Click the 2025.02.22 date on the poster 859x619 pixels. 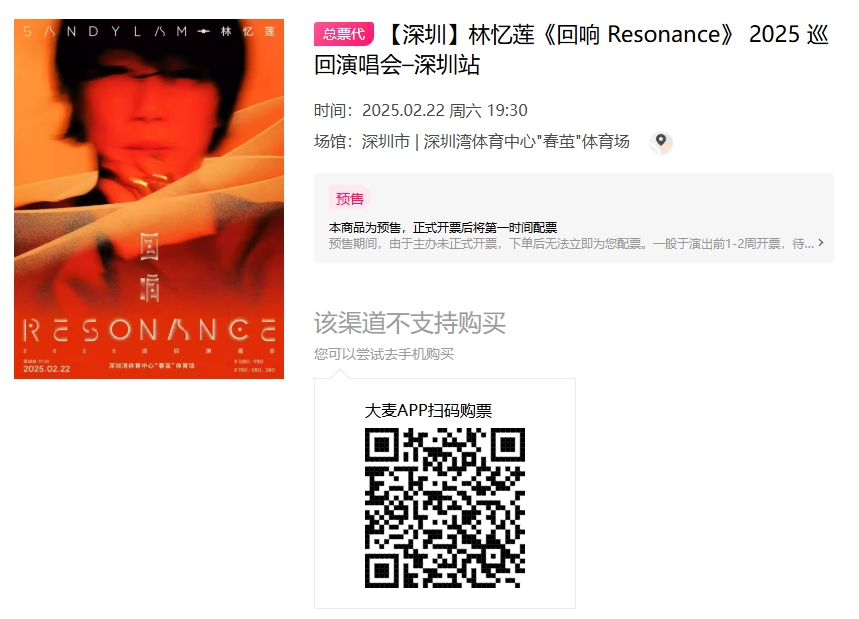coord(47,369)
